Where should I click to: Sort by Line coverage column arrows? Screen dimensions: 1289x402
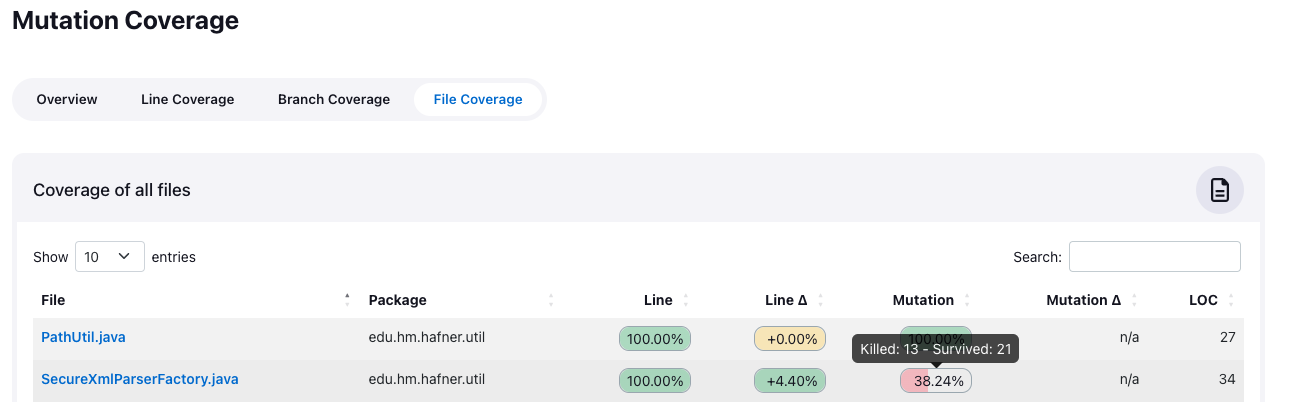(686, 300)
